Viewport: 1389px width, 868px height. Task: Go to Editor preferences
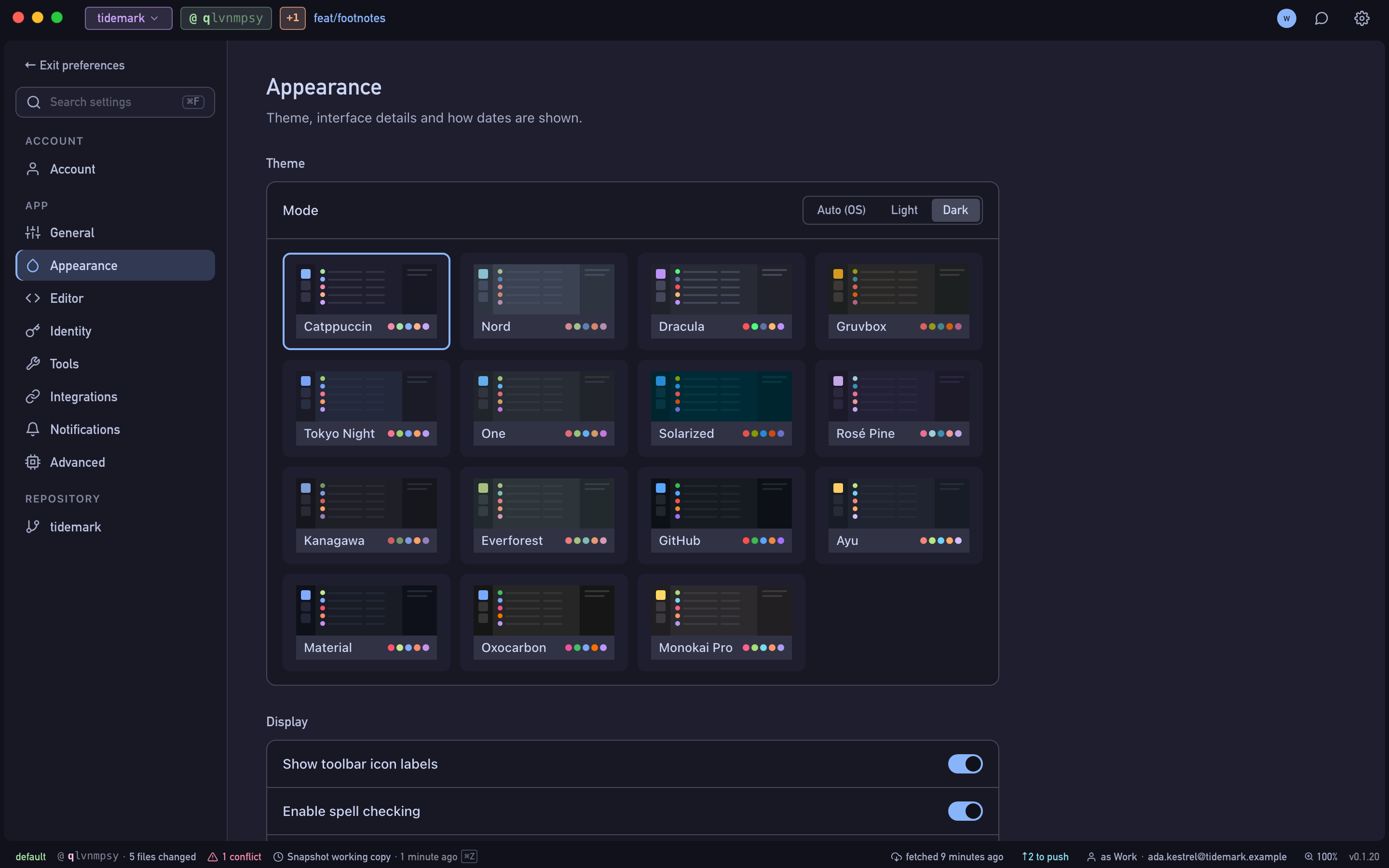click(x=115, y=298)
